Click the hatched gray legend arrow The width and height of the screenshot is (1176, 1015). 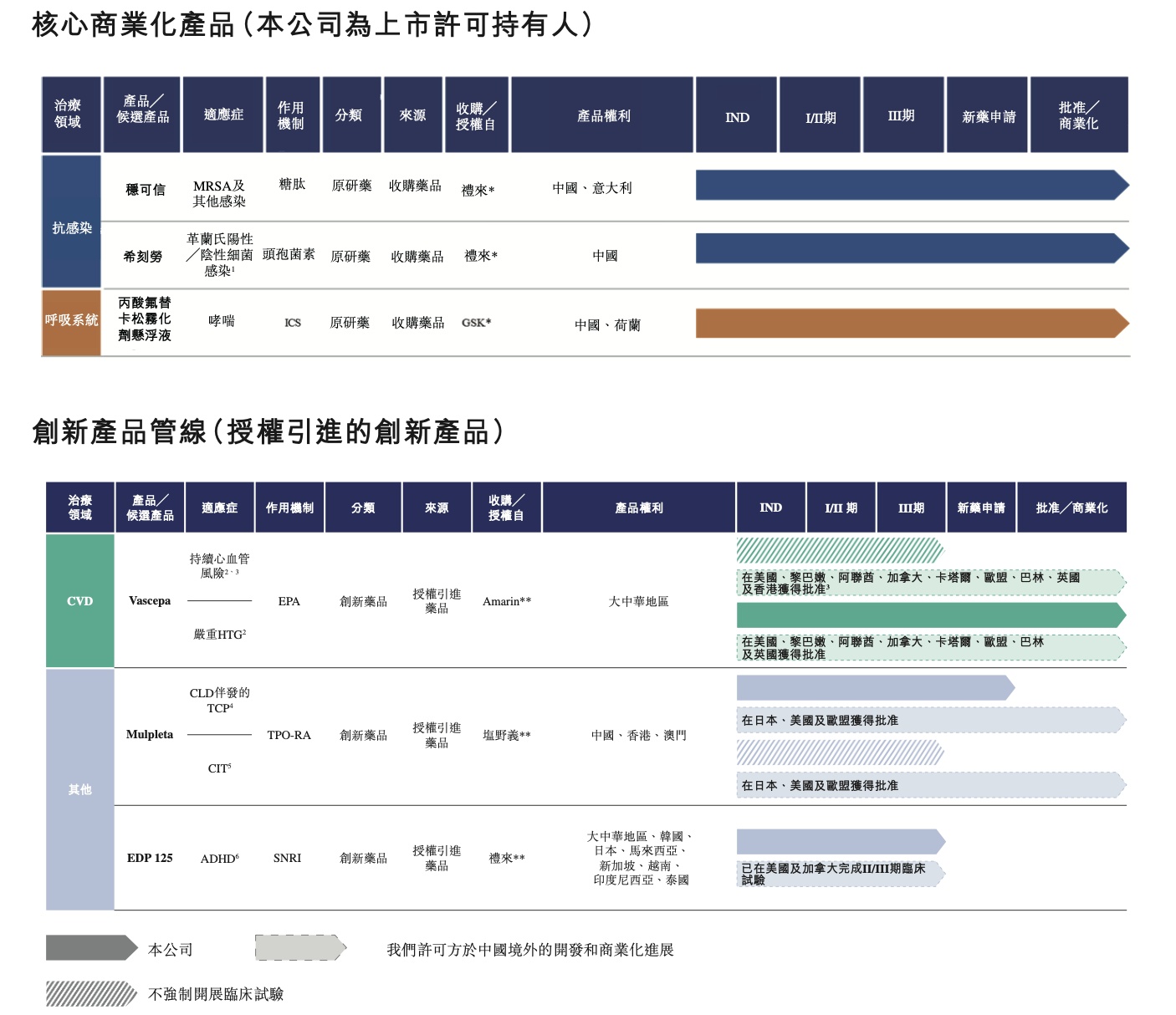click(92, 993)
